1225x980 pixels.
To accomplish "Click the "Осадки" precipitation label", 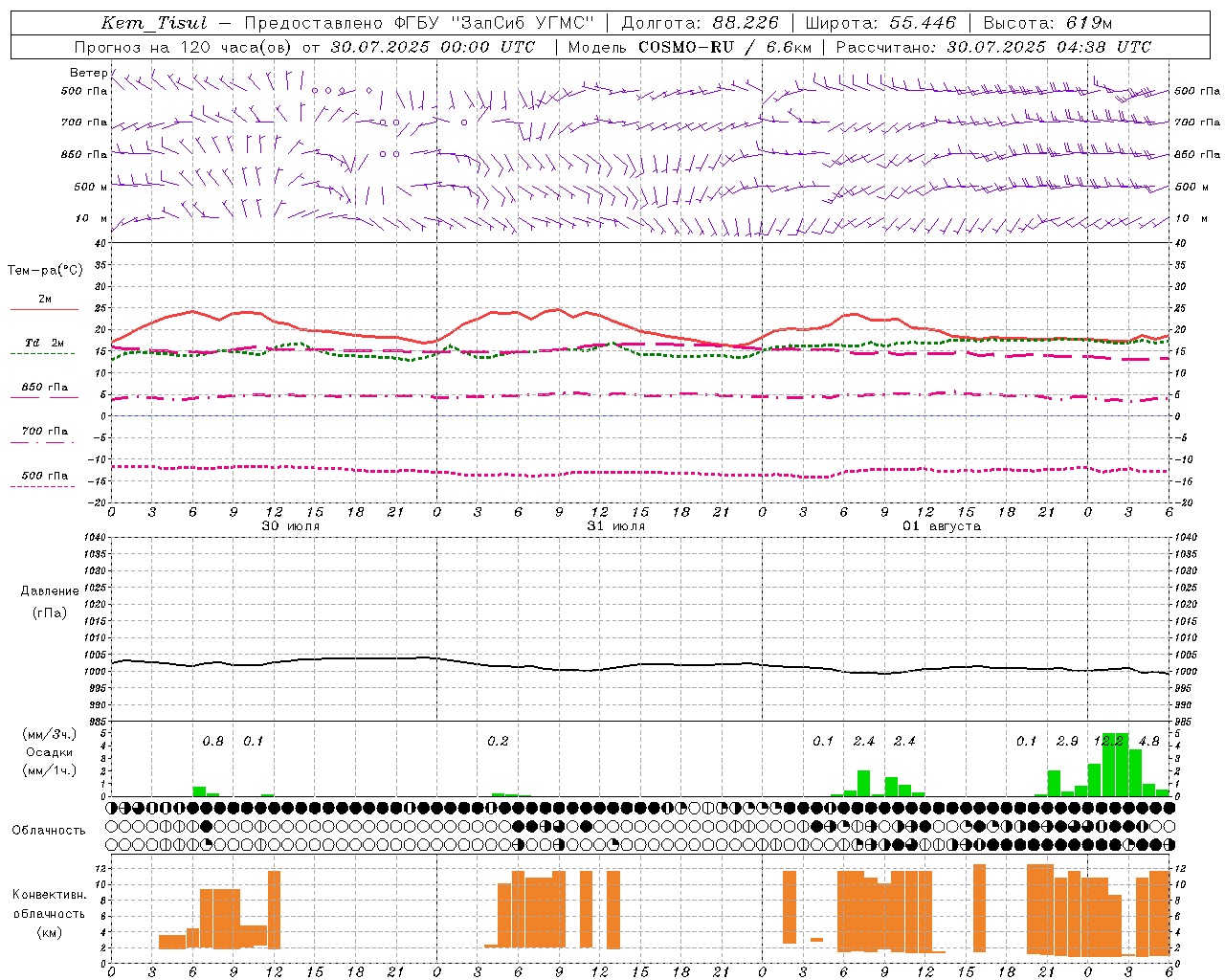I will pos(50,752).
